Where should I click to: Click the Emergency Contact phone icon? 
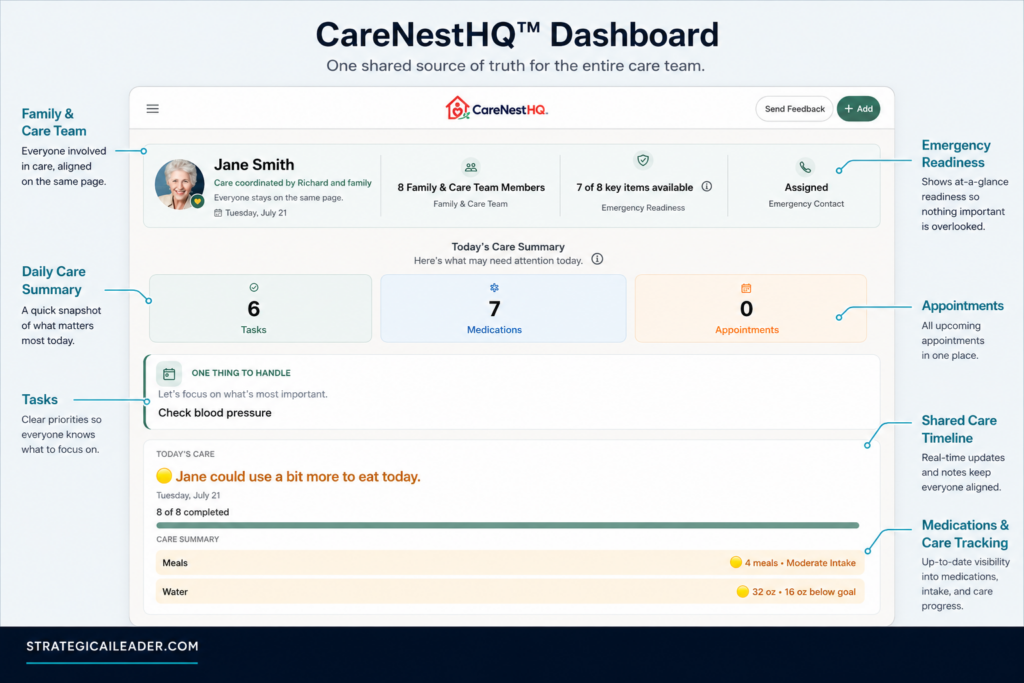point(805,167)
